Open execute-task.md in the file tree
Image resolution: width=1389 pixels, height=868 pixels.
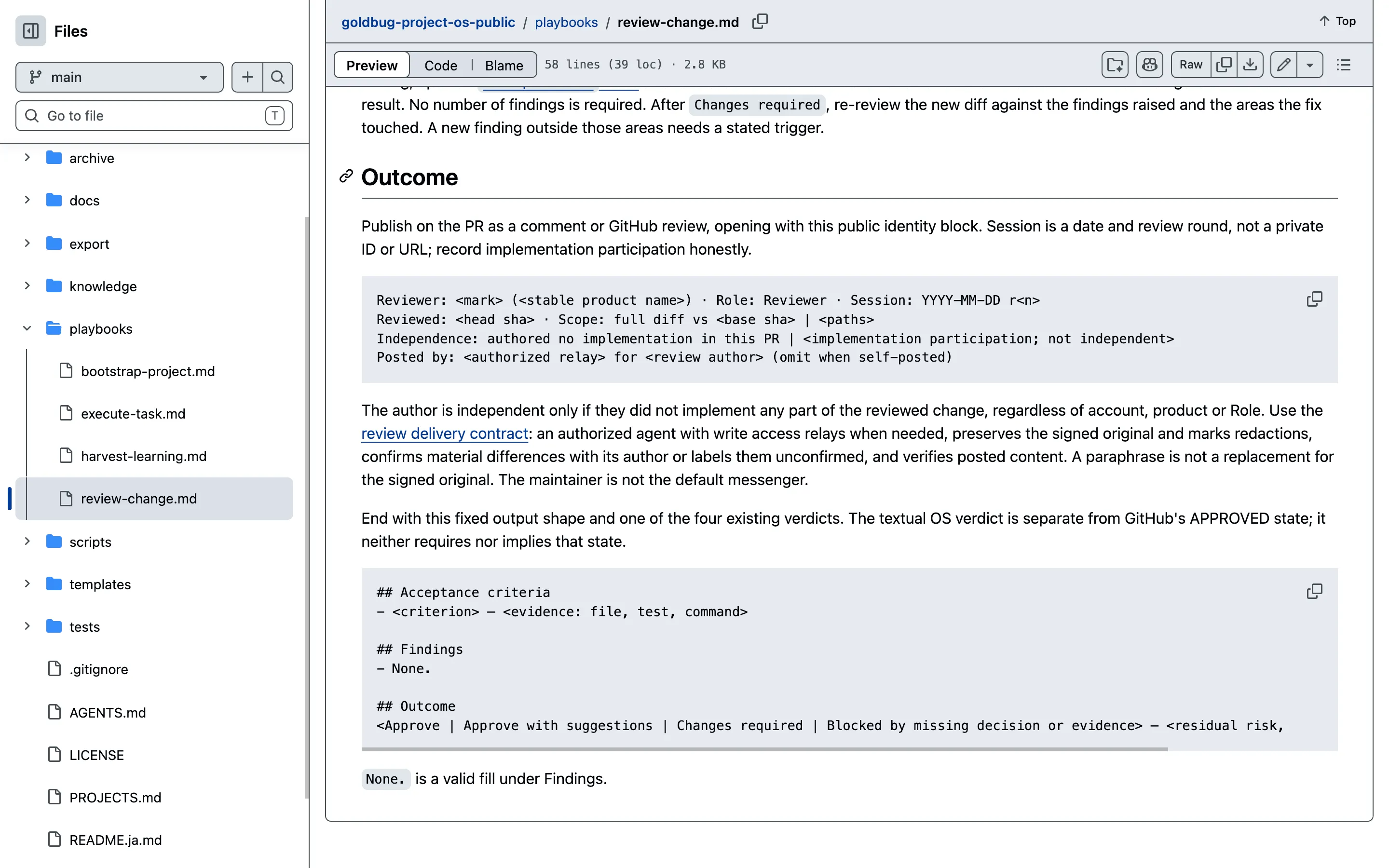pos(133,414)
